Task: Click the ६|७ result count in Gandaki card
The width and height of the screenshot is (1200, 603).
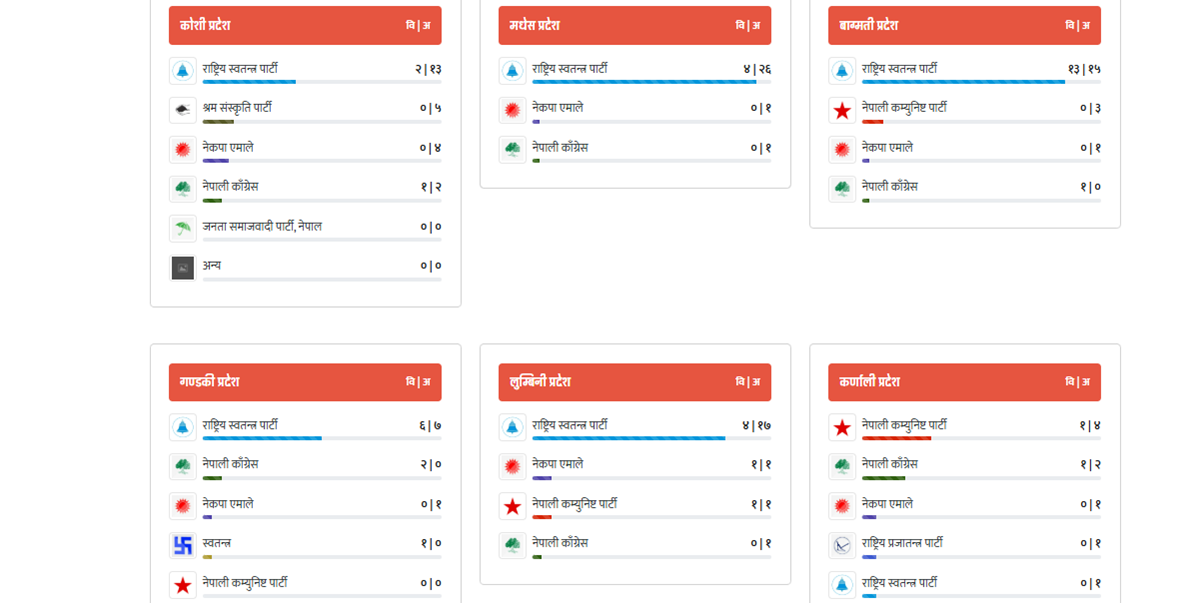Action: [x=430, y=426]
